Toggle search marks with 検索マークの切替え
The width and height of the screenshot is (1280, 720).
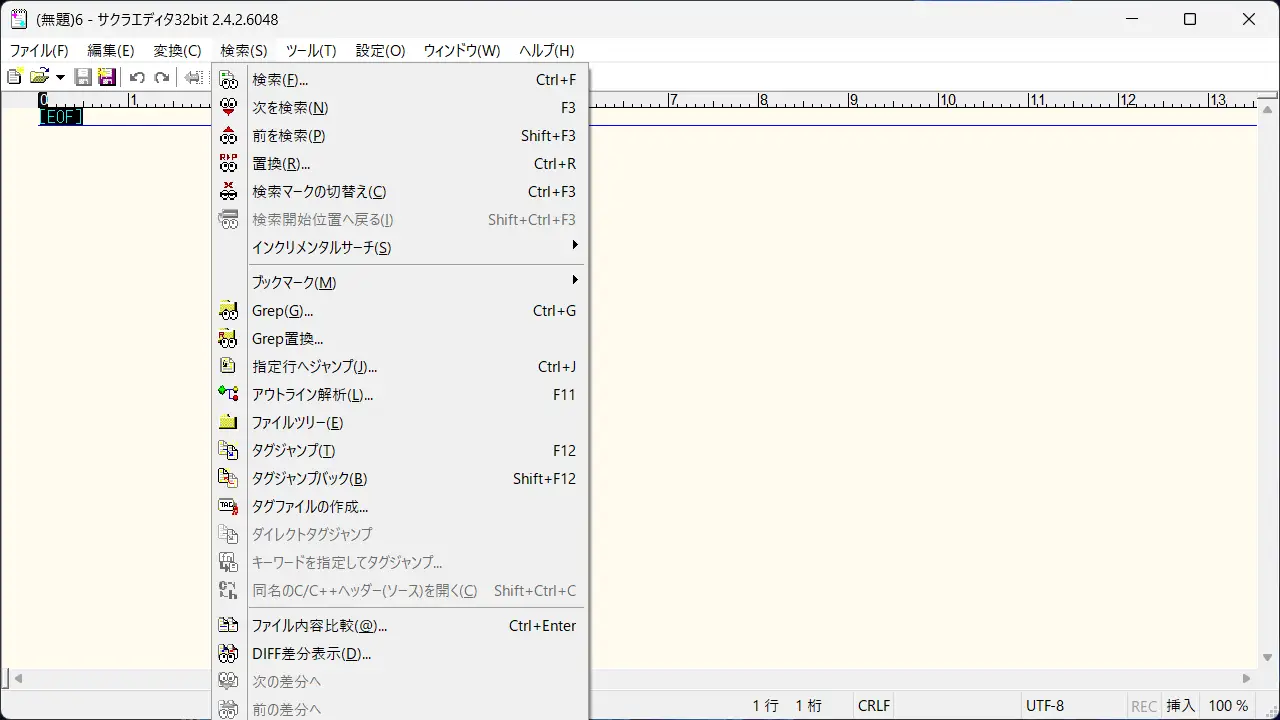click(318, 192)
